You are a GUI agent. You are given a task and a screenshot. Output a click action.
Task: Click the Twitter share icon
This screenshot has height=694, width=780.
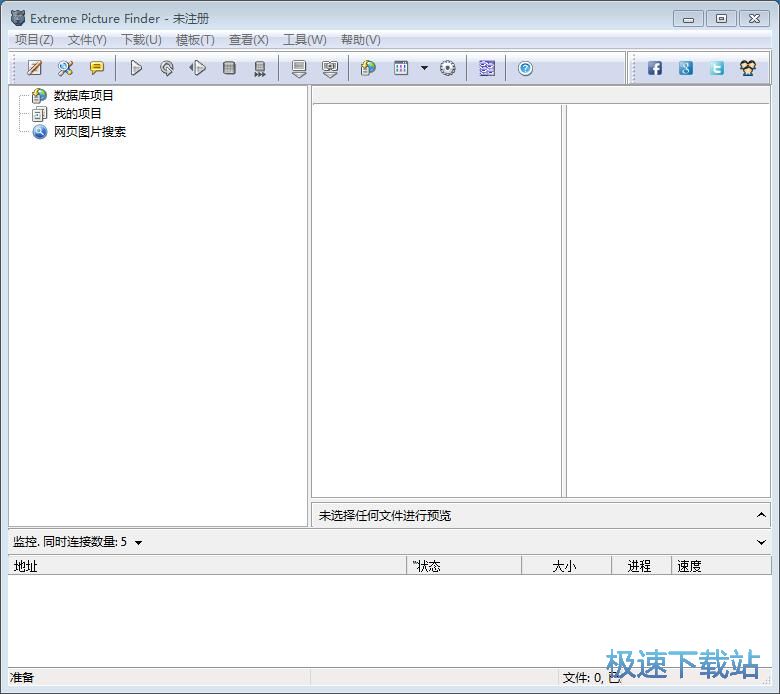(x=717, y=68)
